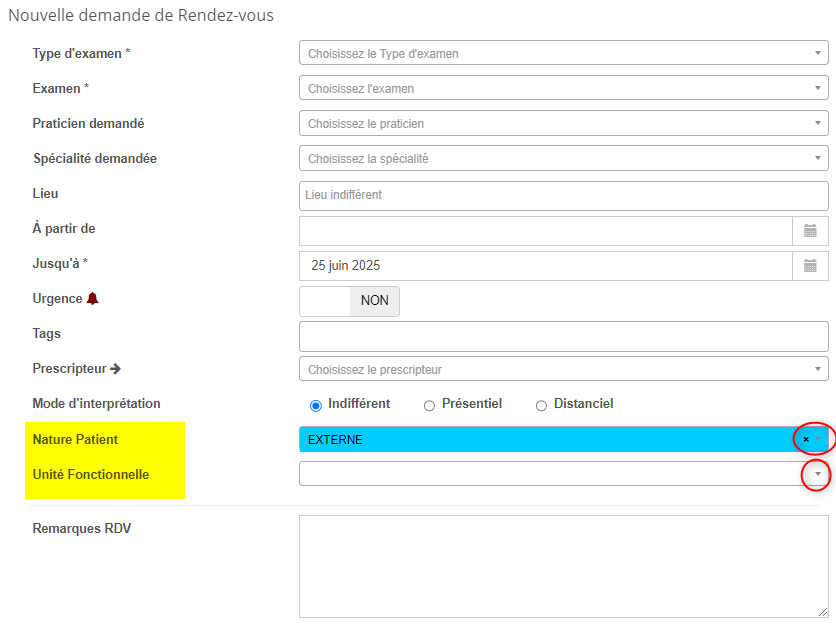Image resolution: width=836 pixels, height=636 pixels.
Task: Click the red bell Urgence icon
Action: (x=93, y=299)
